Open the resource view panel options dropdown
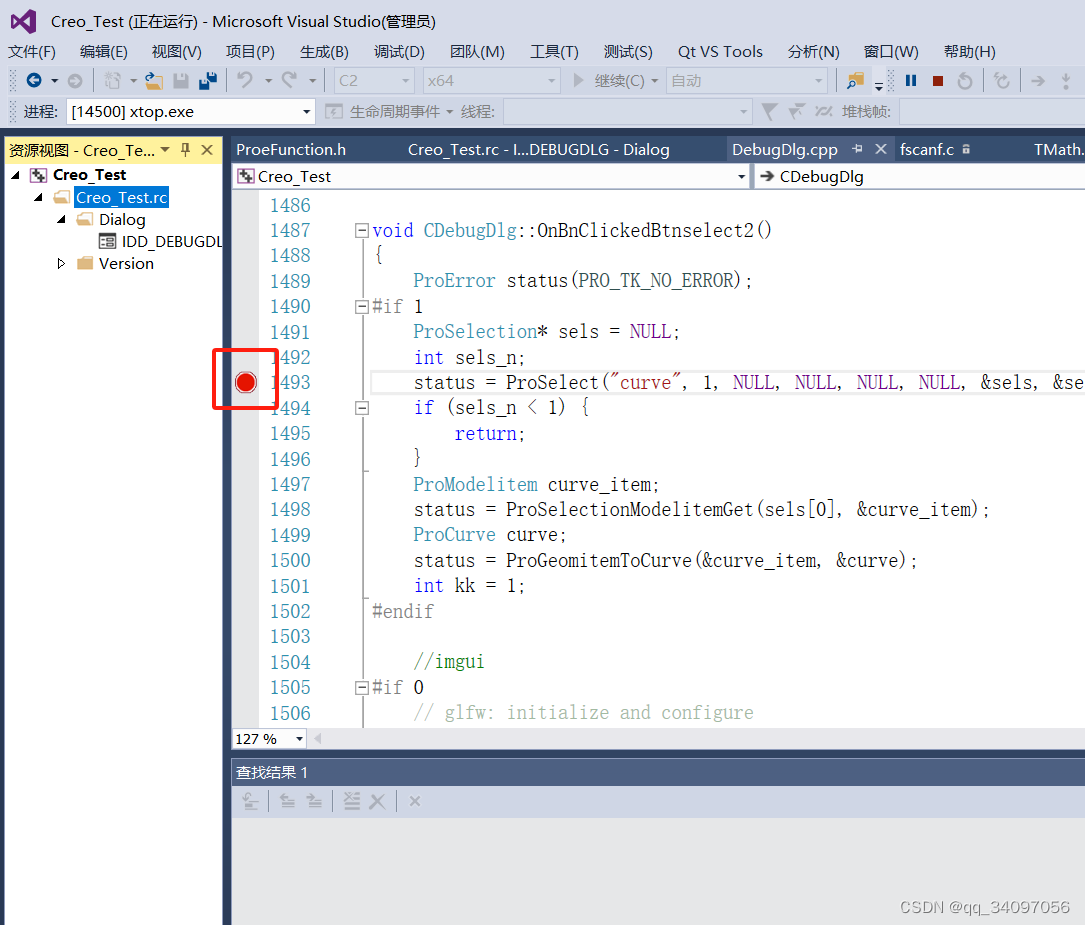Screen dimensions: 1085x925 165,149
